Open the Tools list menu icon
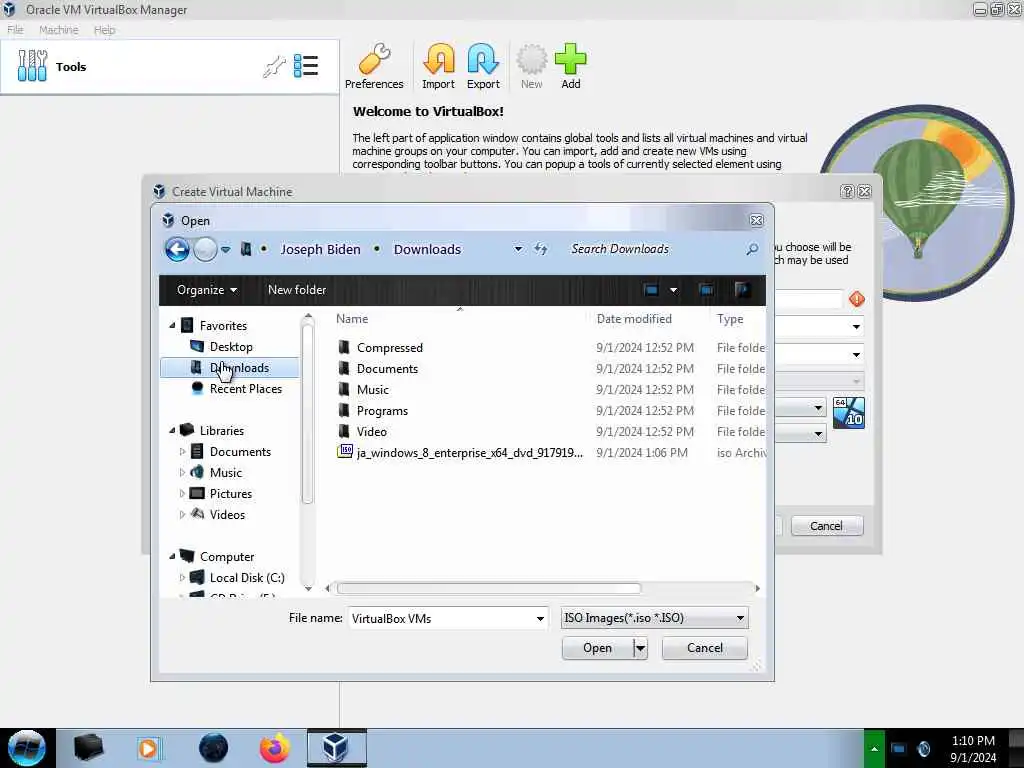The image size is (1024, 768). (306, 66)
